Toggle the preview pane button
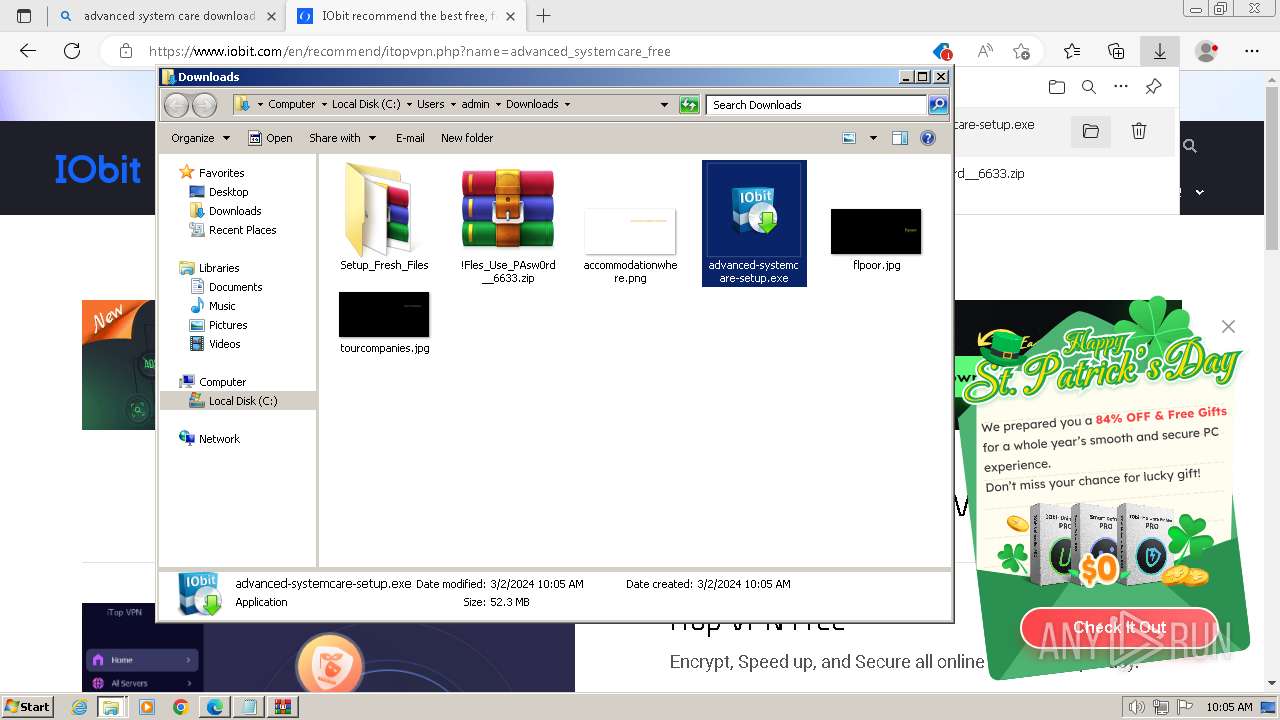Viewport: 1280px width, 720px height. pyautogui.click(x=900, y=138)
